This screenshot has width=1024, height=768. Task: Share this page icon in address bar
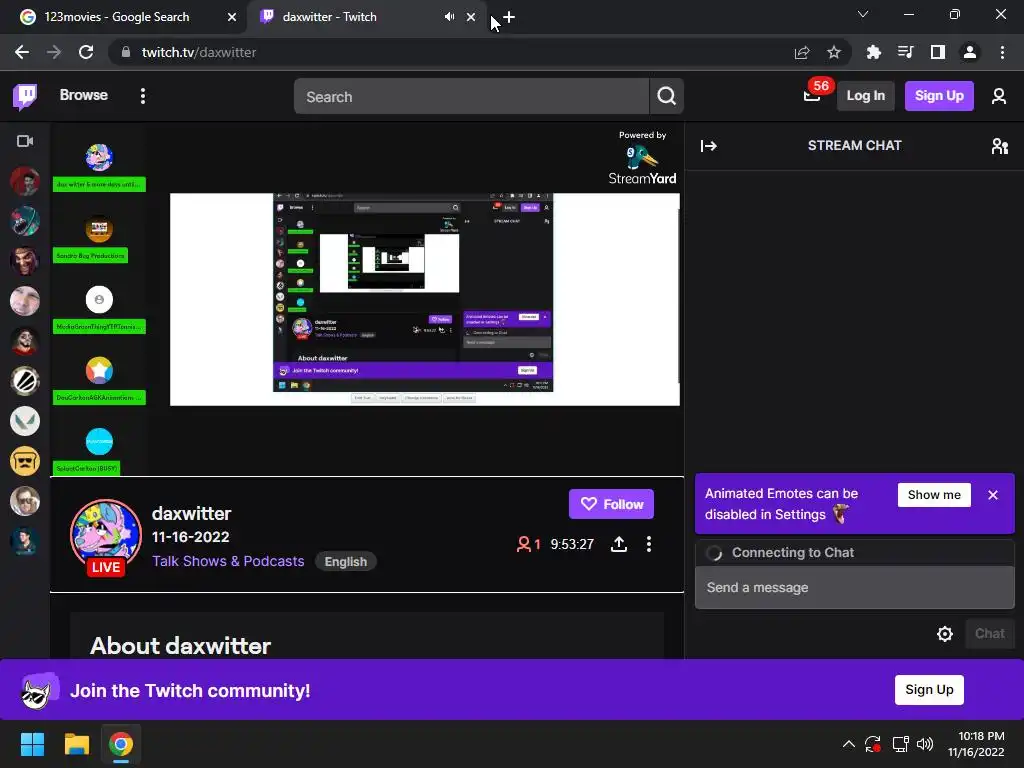pyautogui.click(x=802, y=52)
